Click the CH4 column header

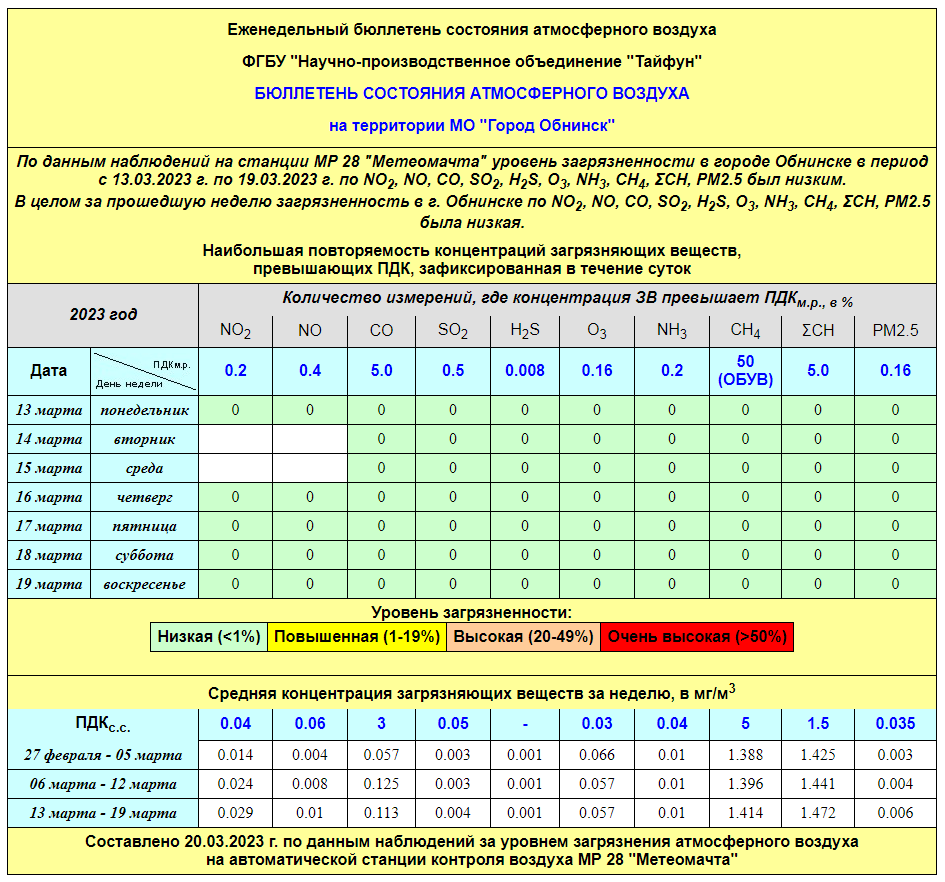click(x=745, y=331)
